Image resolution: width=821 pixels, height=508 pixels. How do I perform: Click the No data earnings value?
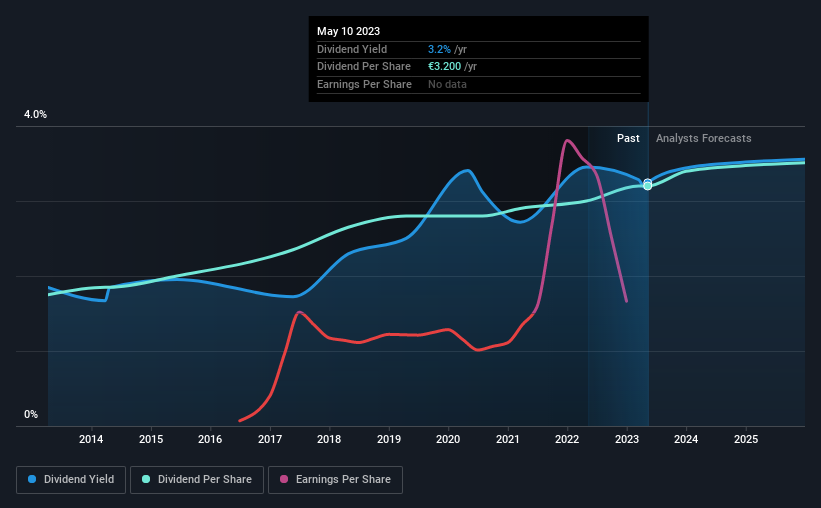447,84
